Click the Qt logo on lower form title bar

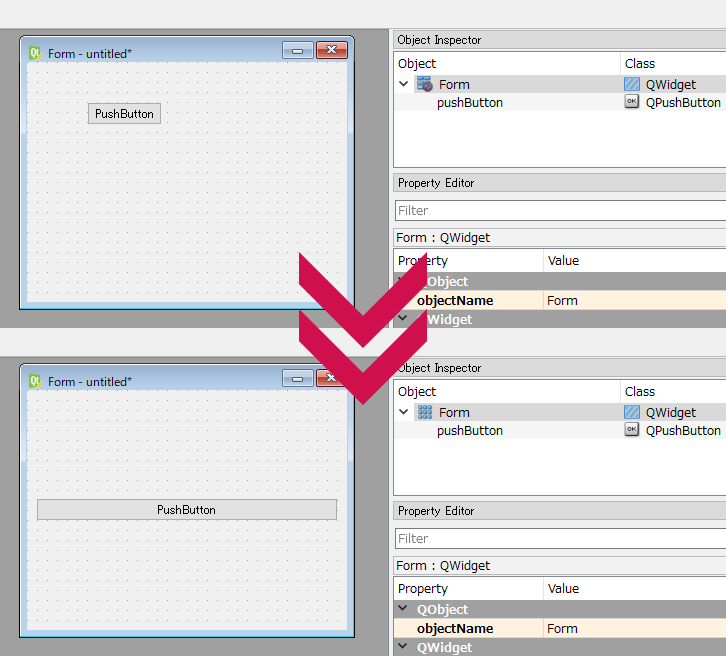[x=35, y=381]
